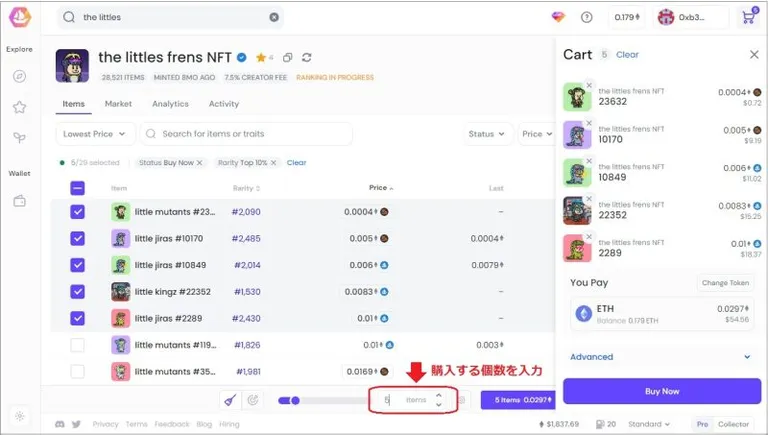This screenshot has width=768, height=435.
Task: Open the Standard gas speed dropdown
Action: pos(649,424)
